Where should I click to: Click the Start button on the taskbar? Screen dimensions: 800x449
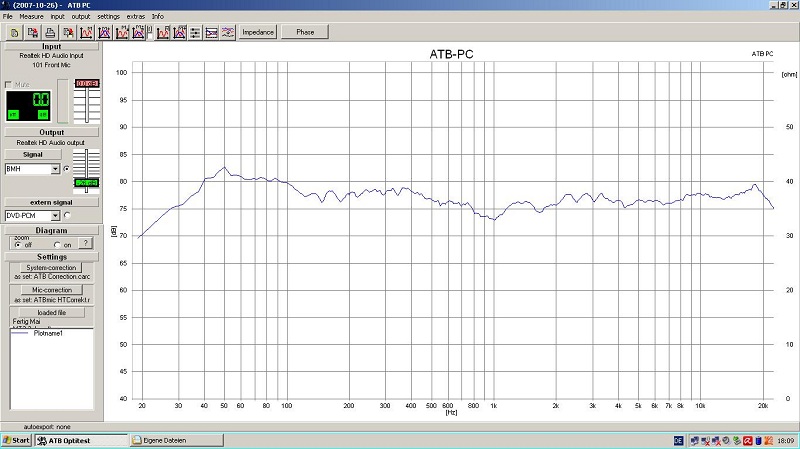pos(17,440)
